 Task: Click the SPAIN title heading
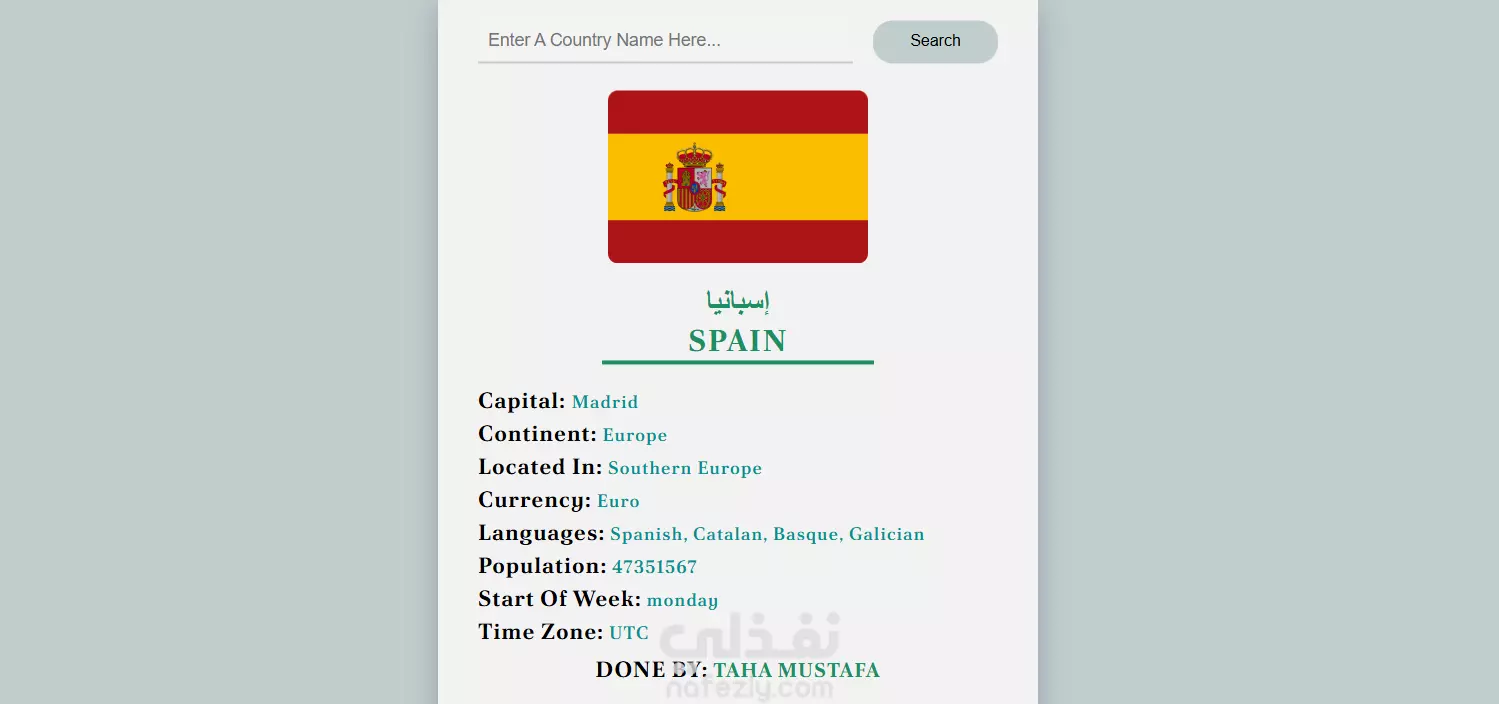pyautogui.click(x=738, y=341)
